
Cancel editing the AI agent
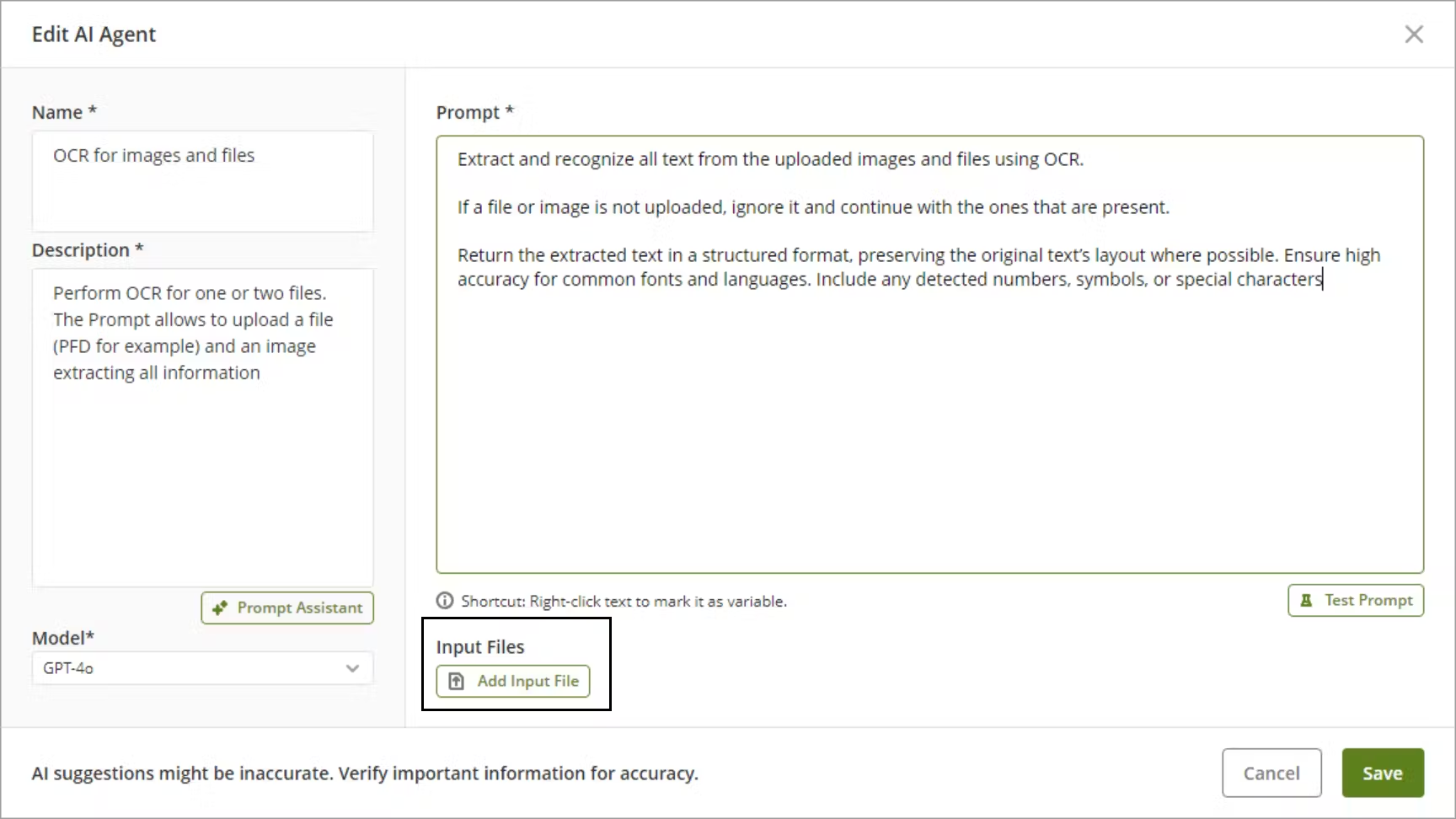click(x=1271, y=773)
